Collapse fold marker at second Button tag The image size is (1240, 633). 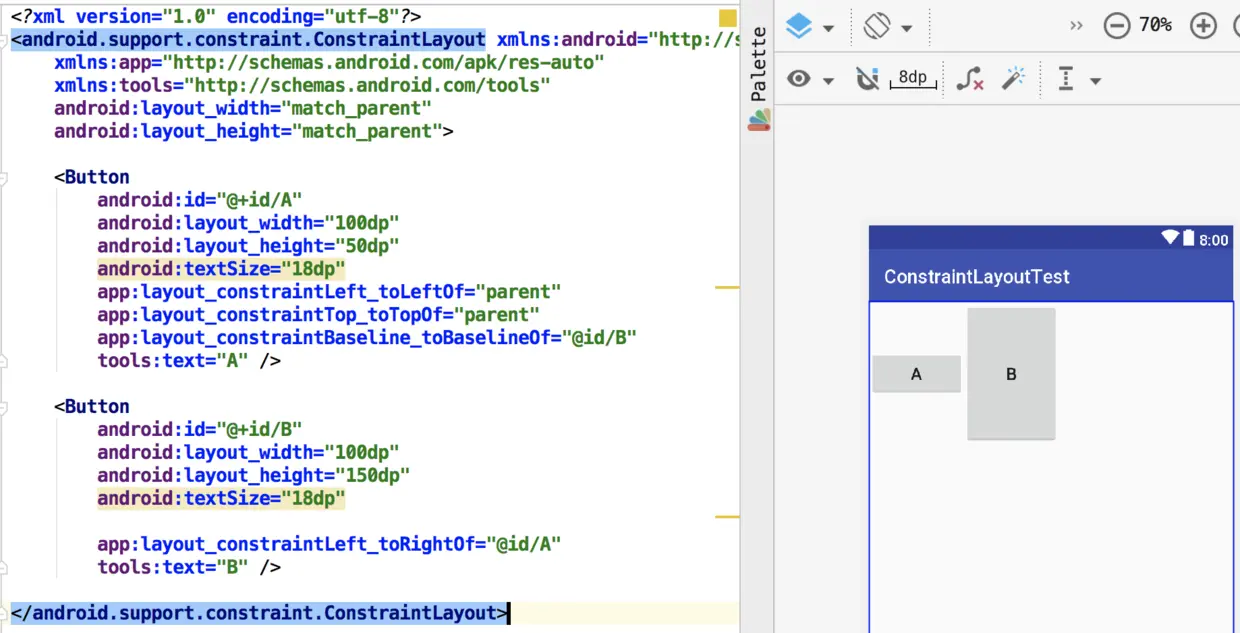(x=4, y=407)
